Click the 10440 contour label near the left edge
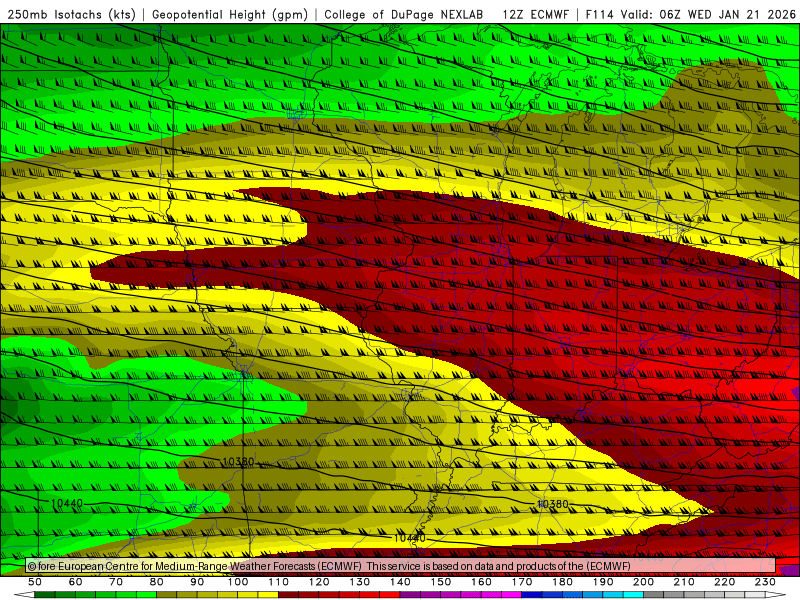 pos(67,503)
